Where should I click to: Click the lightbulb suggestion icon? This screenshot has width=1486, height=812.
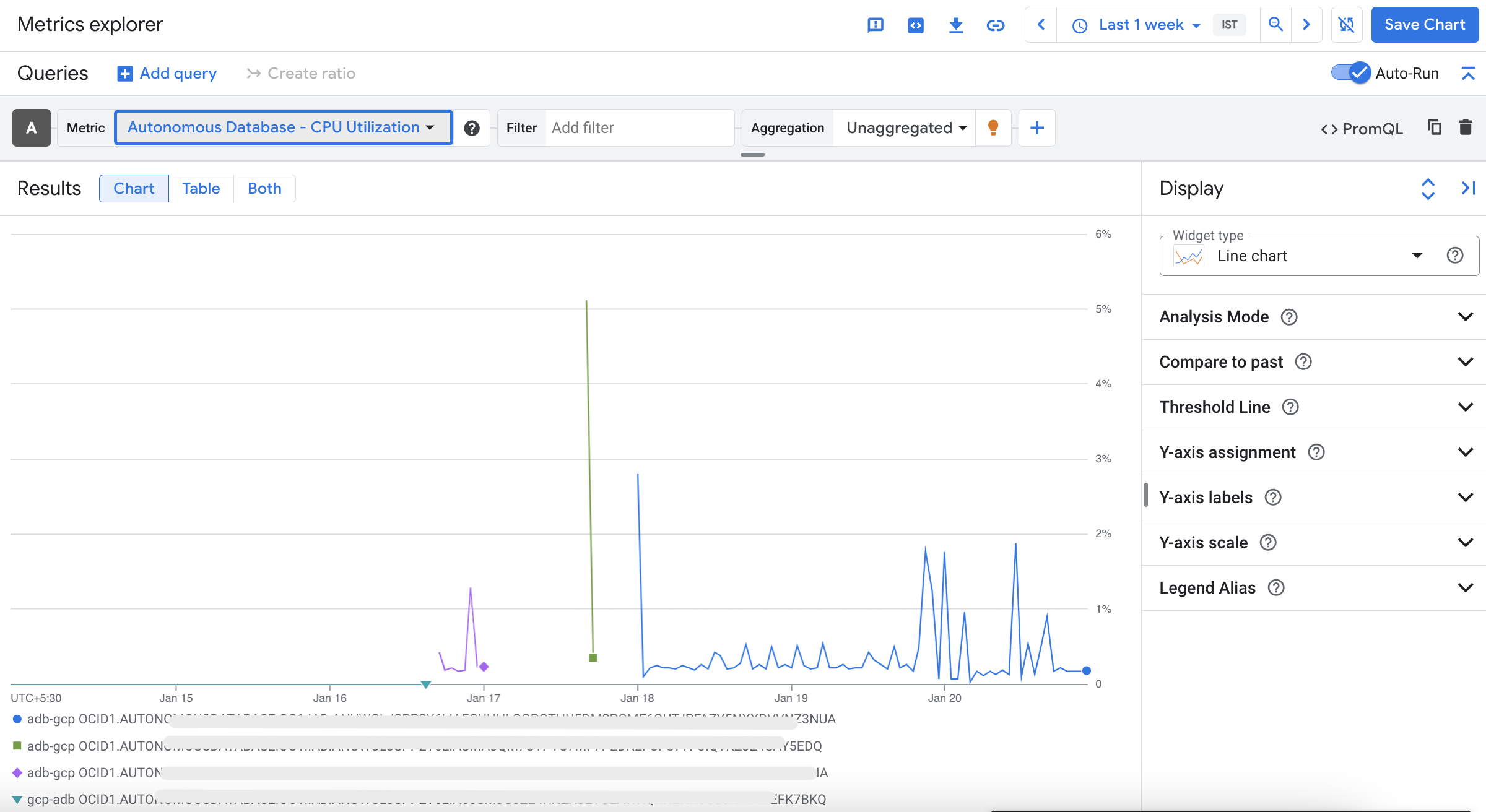[993, 127]
